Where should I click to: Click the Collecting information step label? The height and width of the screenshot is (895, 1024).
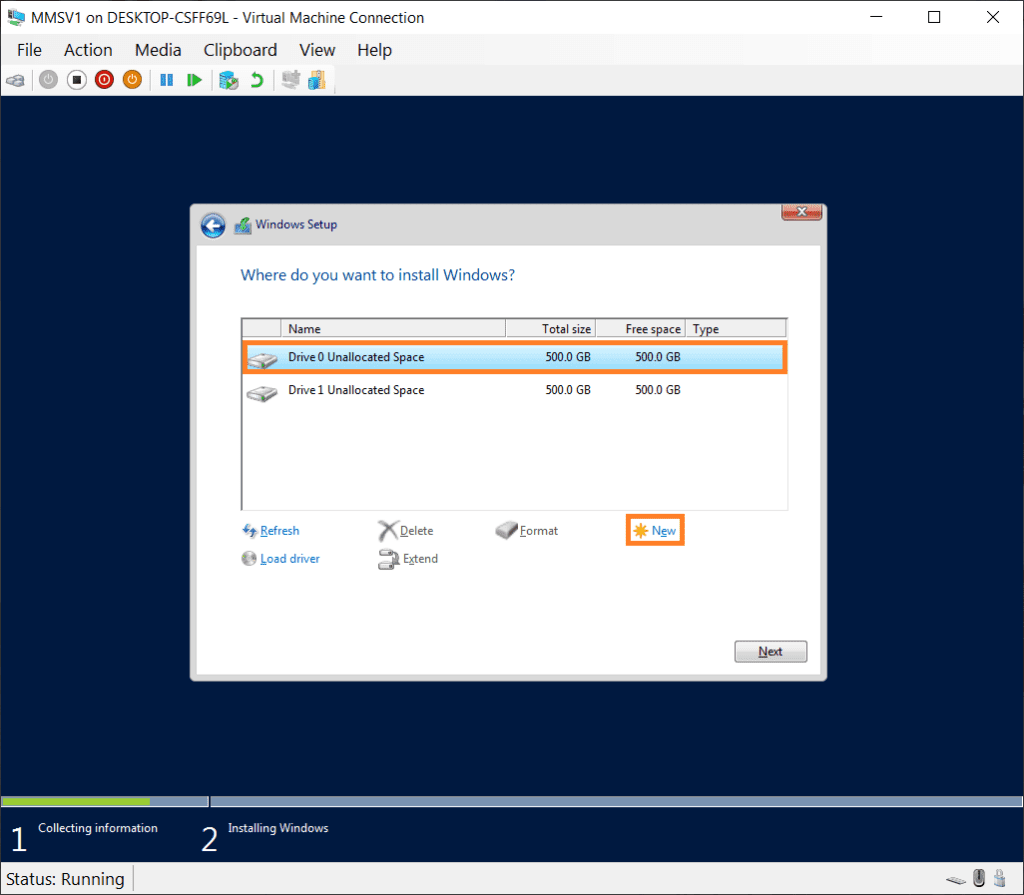click(98, 828)
